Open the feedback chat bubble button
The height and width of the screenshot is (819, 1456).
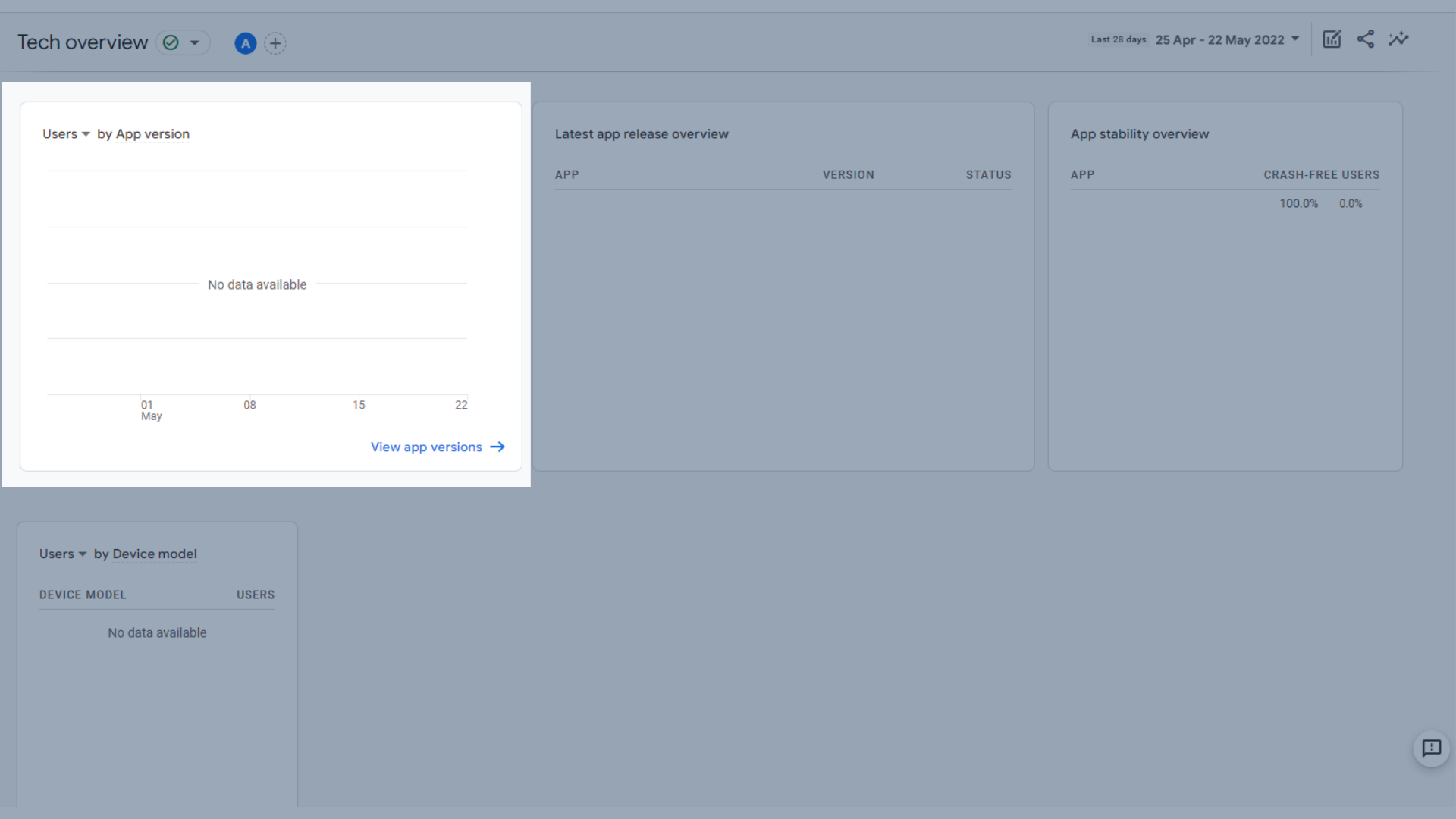point(1431,748)
